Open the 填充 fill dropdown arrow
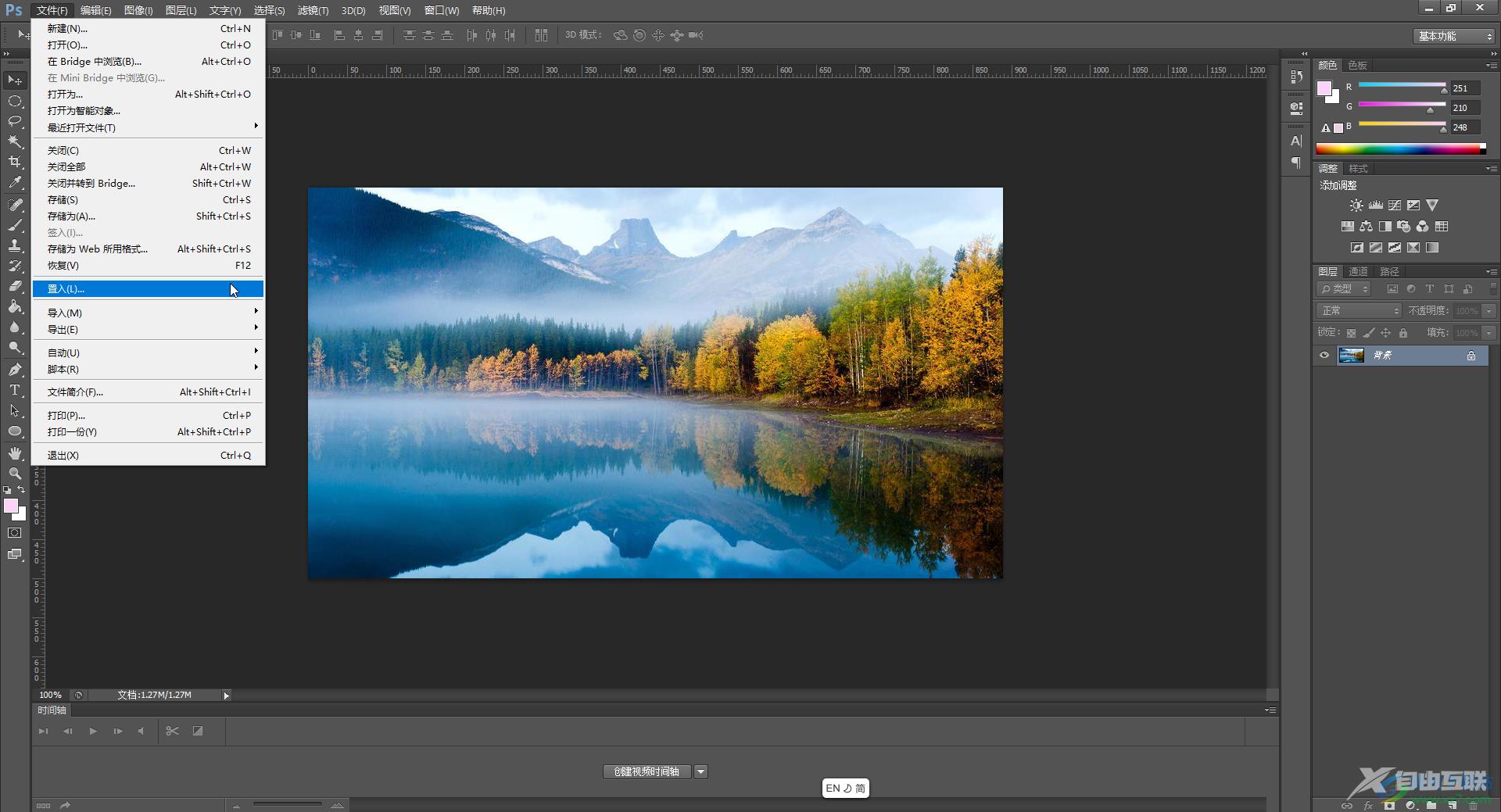1501x812 pixels. click(1489, 333)
